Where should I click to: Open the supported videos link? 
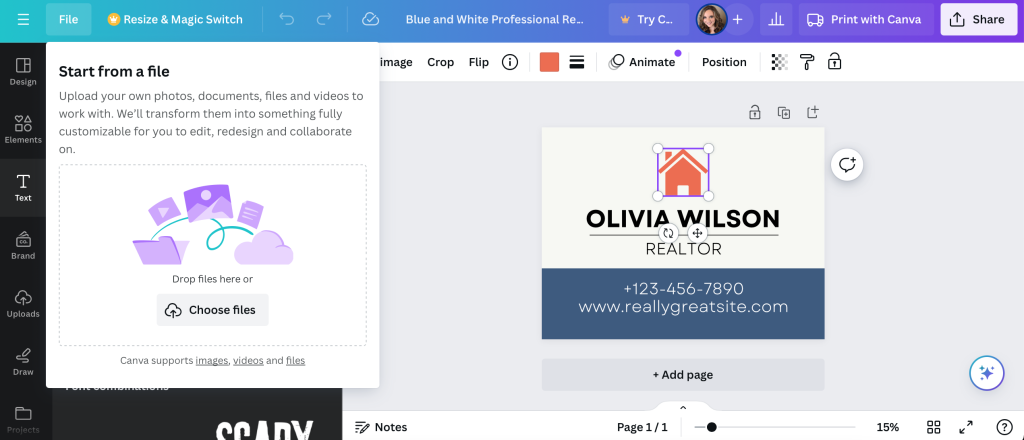coord(248,360)
